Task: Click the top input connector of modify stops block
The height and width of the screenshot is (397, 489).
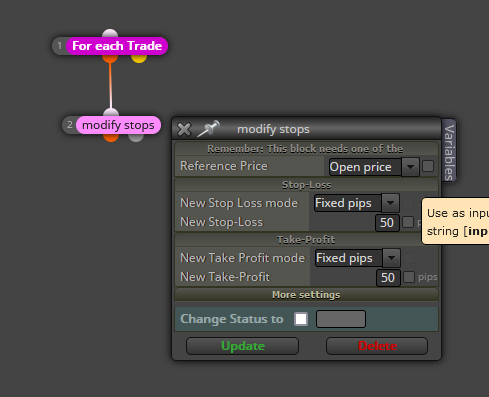Action: pos(111,112)
